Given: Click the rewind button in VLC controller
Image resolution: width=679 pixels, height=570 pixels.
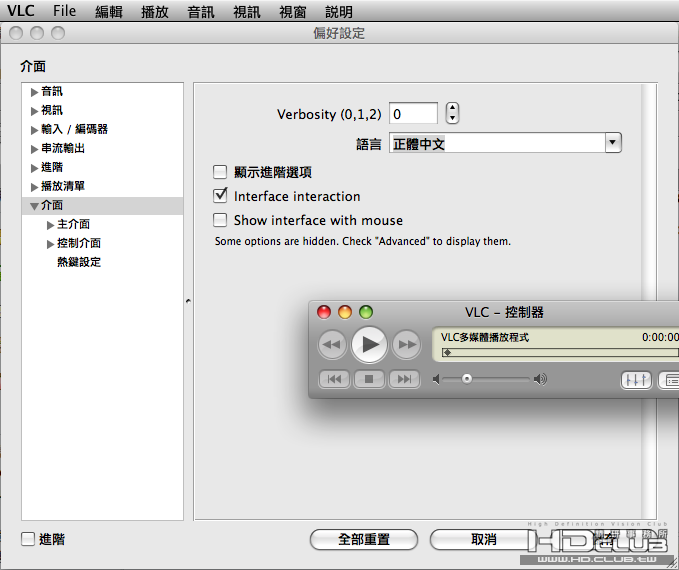Looking at the screenshot, I should point(332,345).
